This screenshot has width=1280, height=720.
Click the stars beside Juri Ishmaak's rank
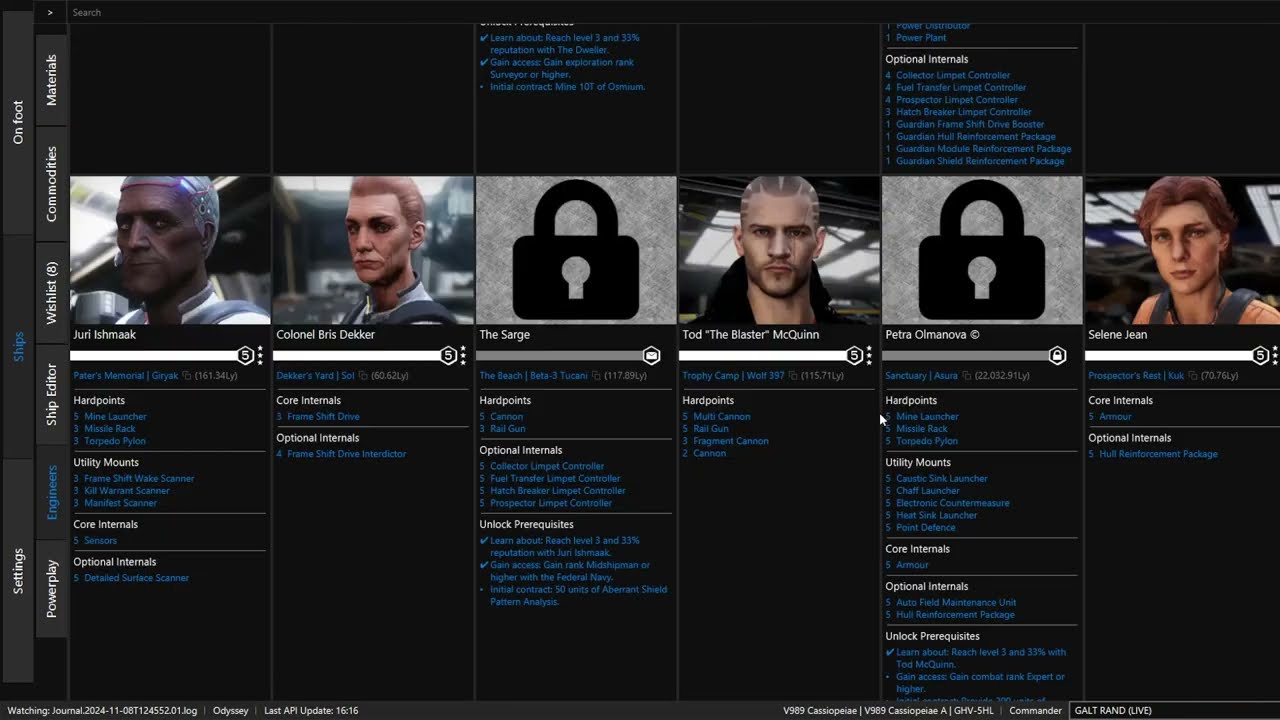261,355
